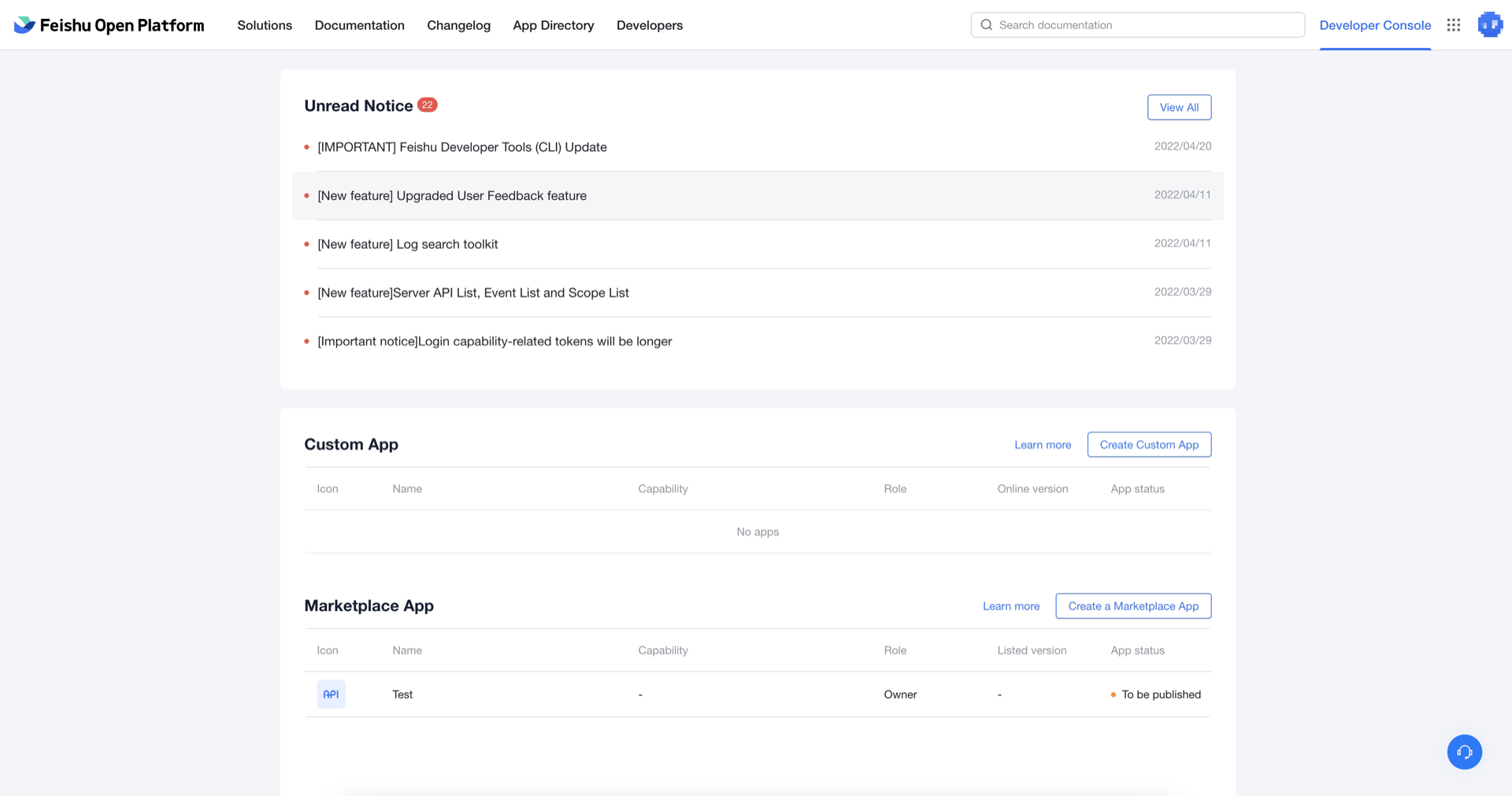Image resolution: width=1512 pixels, height=796 pixels.
Task: Open the apps grid launcher icon
Action: tap(1454, 25)
